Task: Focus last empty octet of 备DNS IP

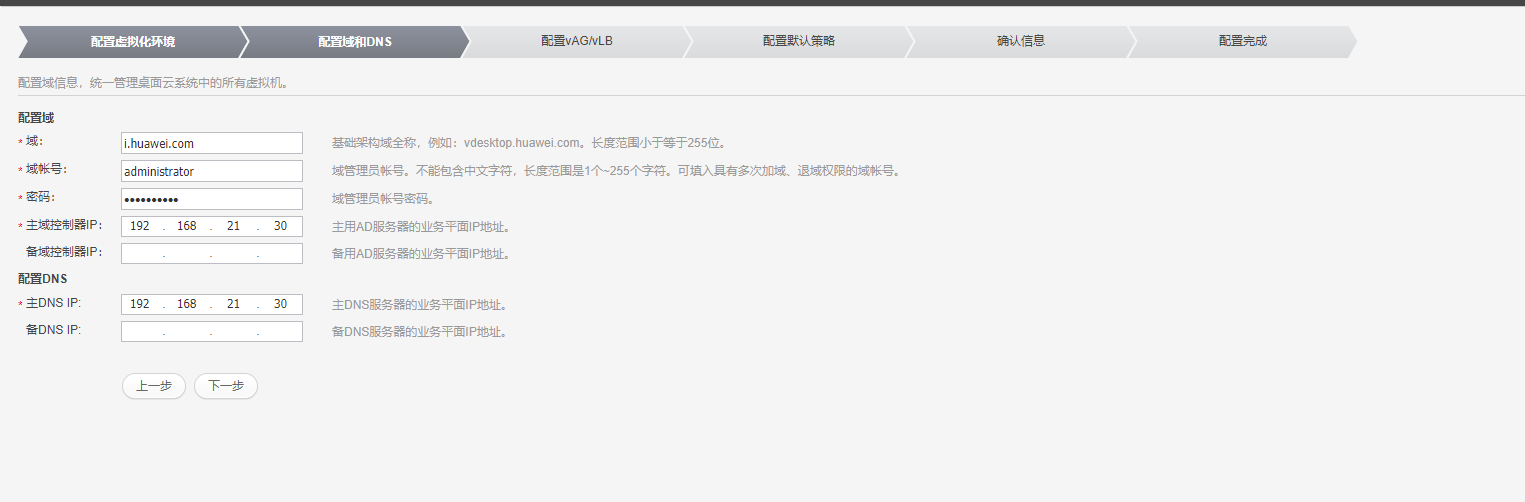Action: (280, 332)
